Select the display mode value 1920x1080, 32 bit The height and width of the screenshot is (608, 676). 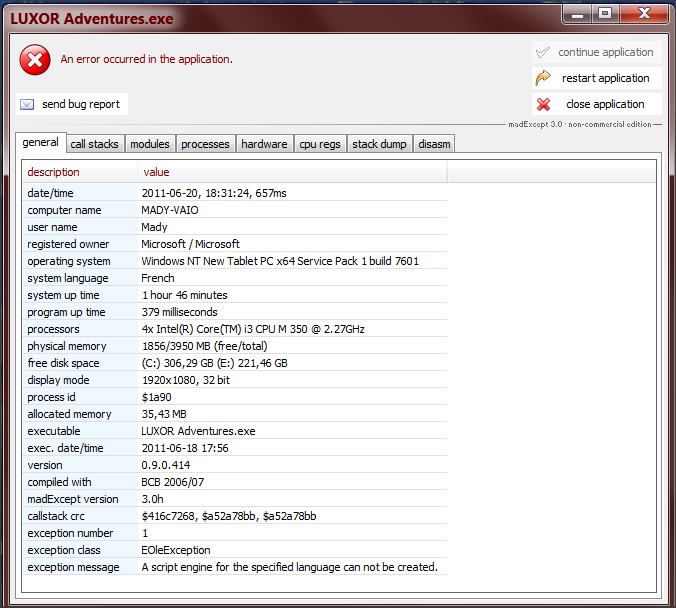tap(186, 380)
